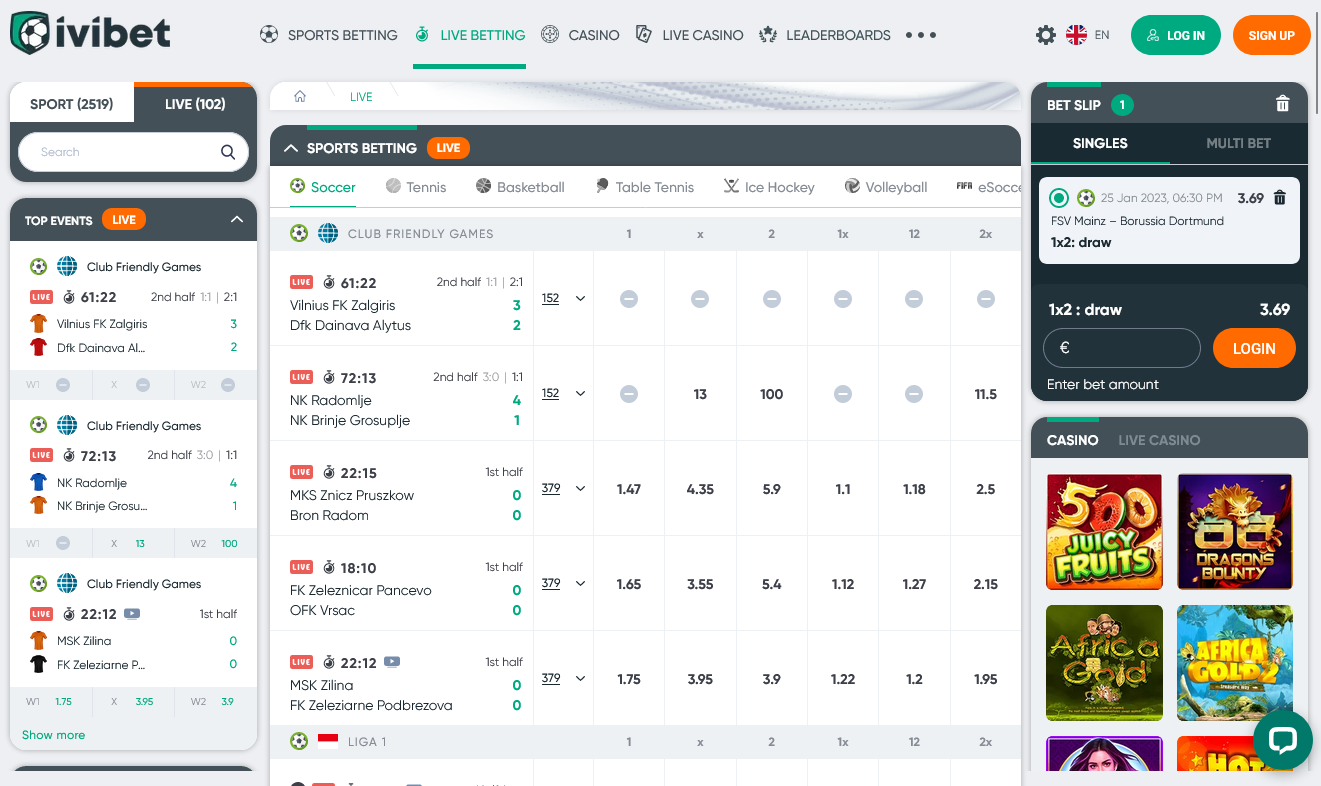Click the green LOG IN button
The height and width of the screenshot is (786, 1321).
click(1176, 35)
